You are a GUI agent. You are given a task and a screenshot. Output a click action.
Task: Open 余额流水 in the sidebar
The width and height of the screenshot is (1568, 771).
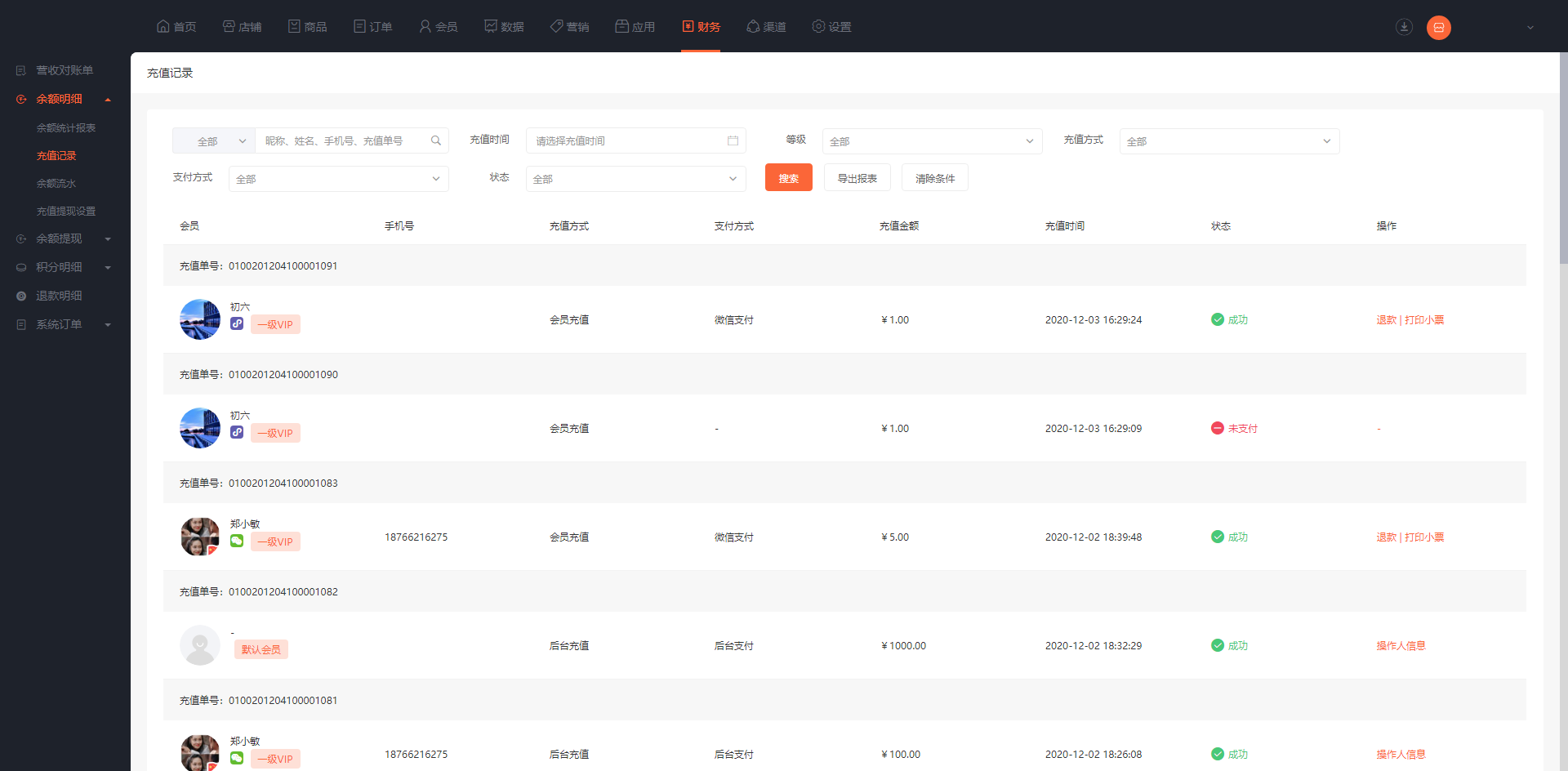56,184
